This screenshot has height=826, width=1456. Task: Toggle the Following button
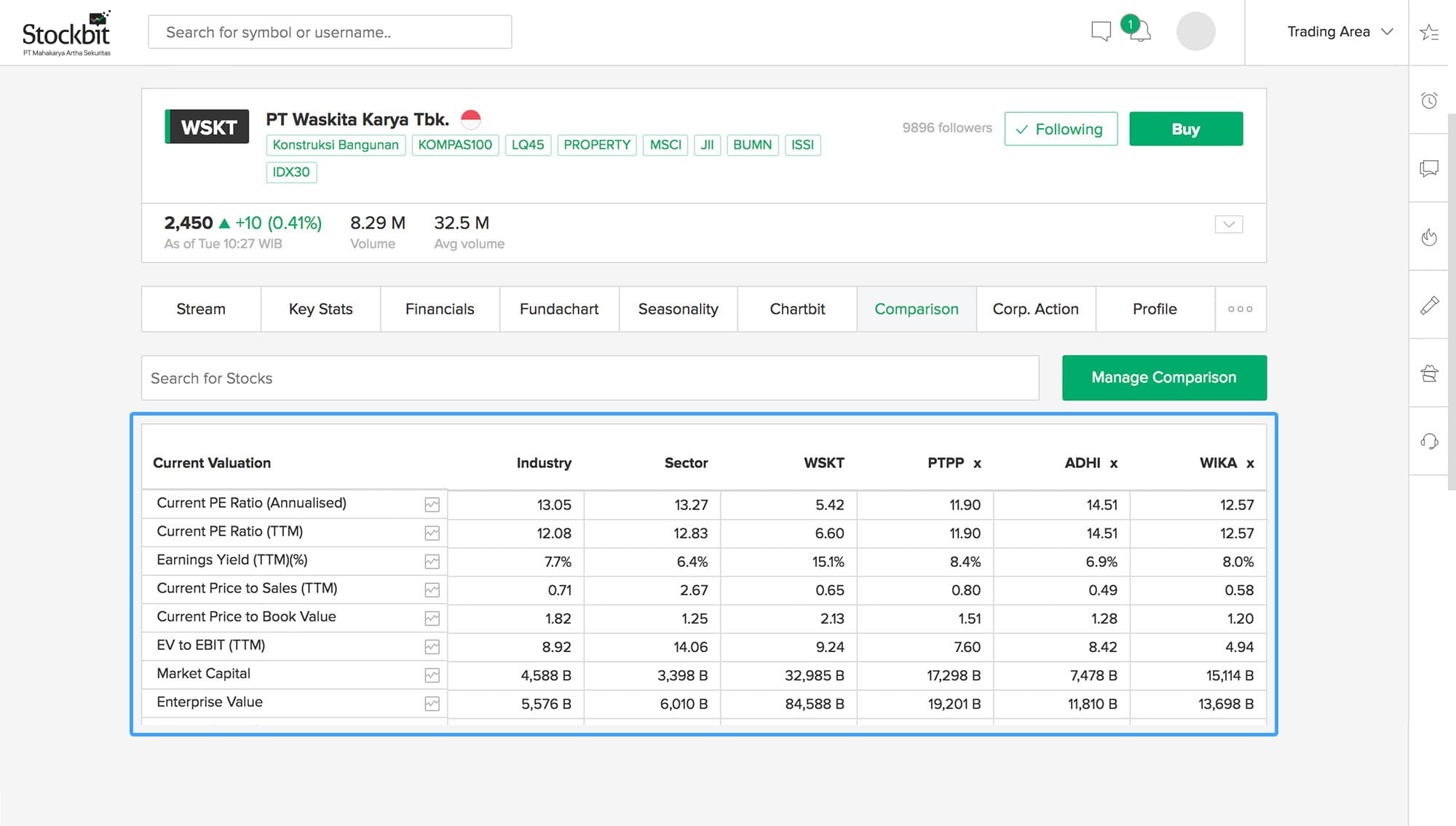1061,129
